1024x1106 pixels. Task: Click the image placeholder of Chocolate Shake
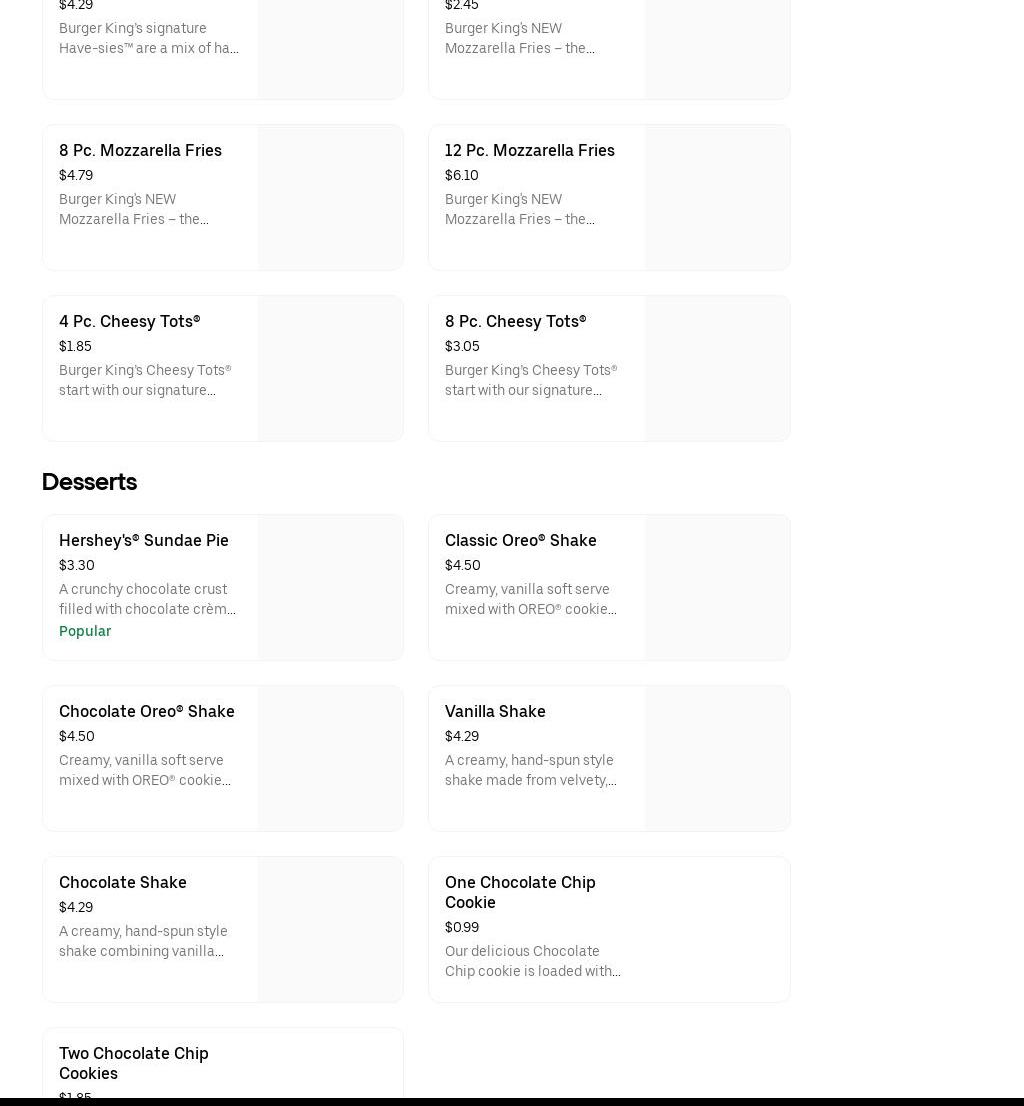[331, 930]
